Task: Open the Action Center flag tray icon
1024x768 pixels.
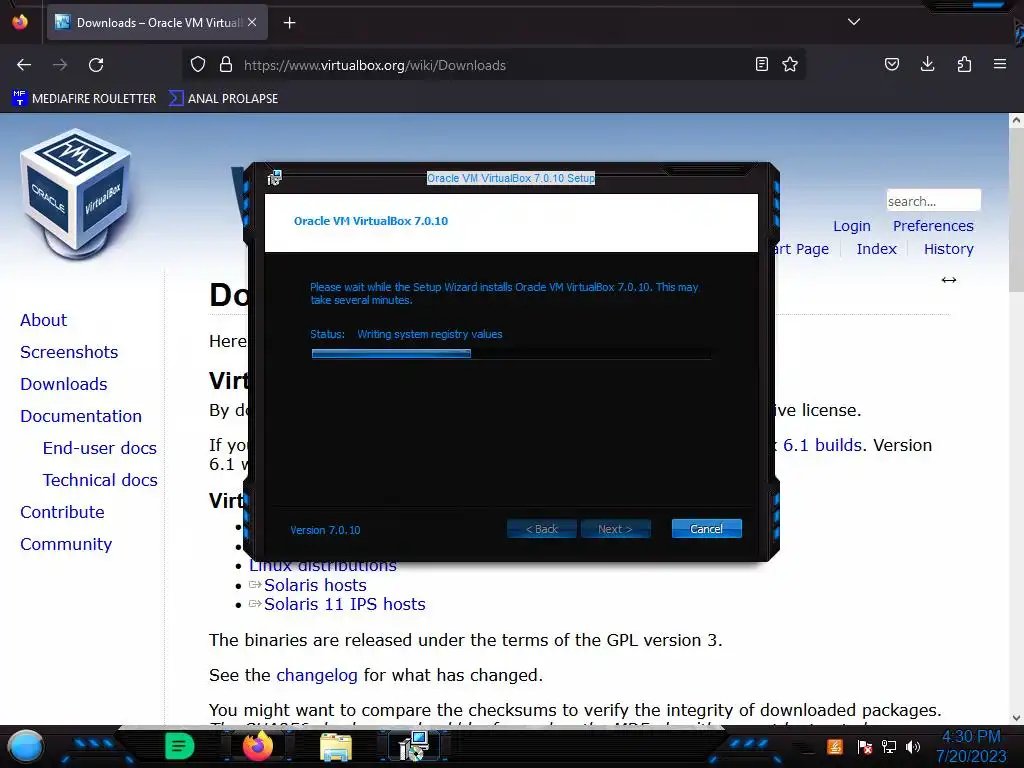Action: pos(865,746)
